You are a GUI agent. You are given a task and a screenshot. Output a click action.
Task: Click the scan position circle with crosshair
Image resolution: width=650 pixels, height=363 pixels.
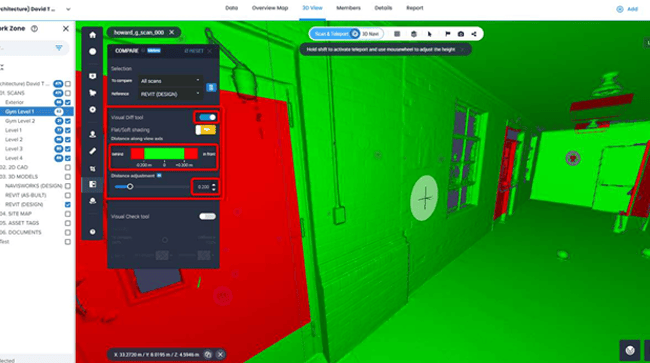click(424, 198)
